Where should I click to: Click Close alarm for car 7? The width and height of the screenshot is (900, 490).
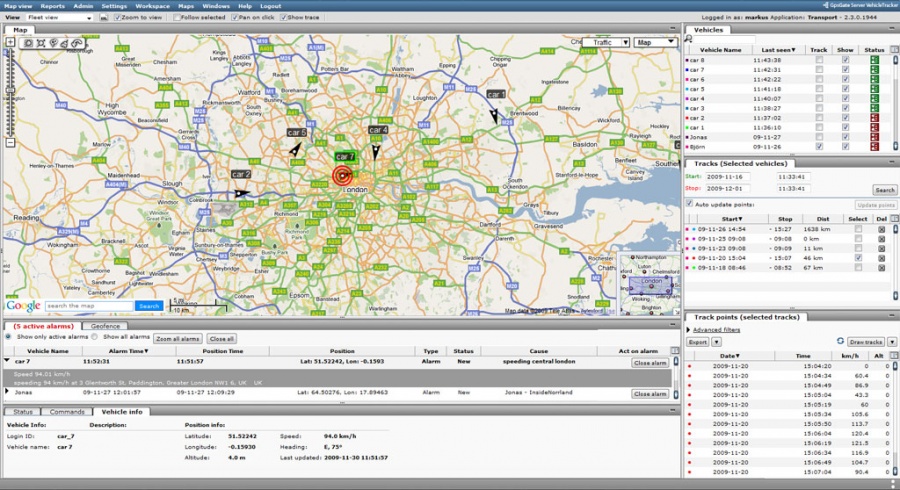(x=650, y=363)
